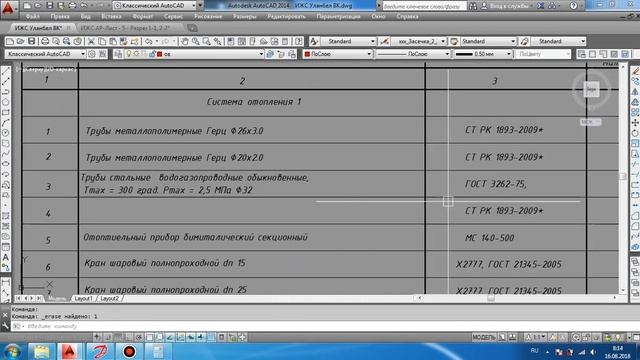Image resolution: width=640 pixels, height=360 pixels.
Task: Open workspace settings gear icon
Action: [x=92, y=54]
